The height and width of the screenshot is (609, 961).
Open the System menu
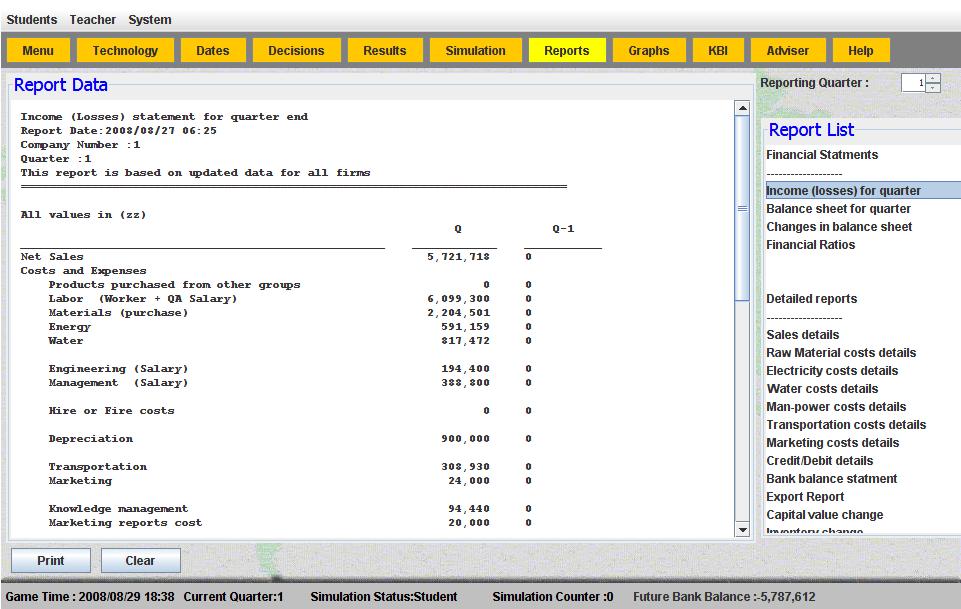coord(150,20)
